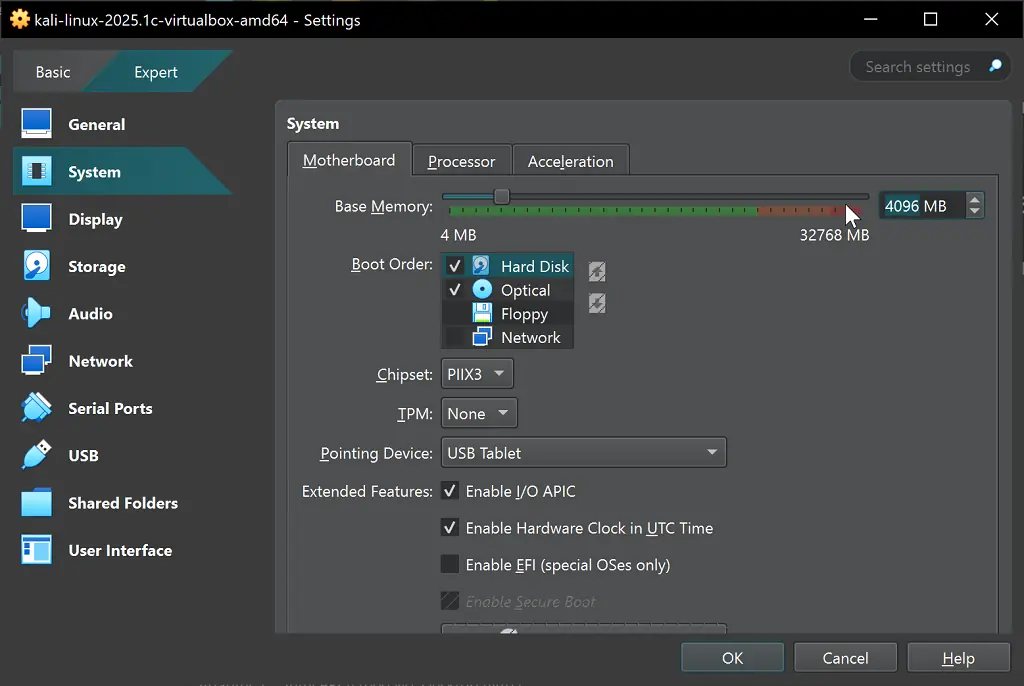Open Storage settings by its label
Screen dimensions: 1024x686
coord(97,267)
